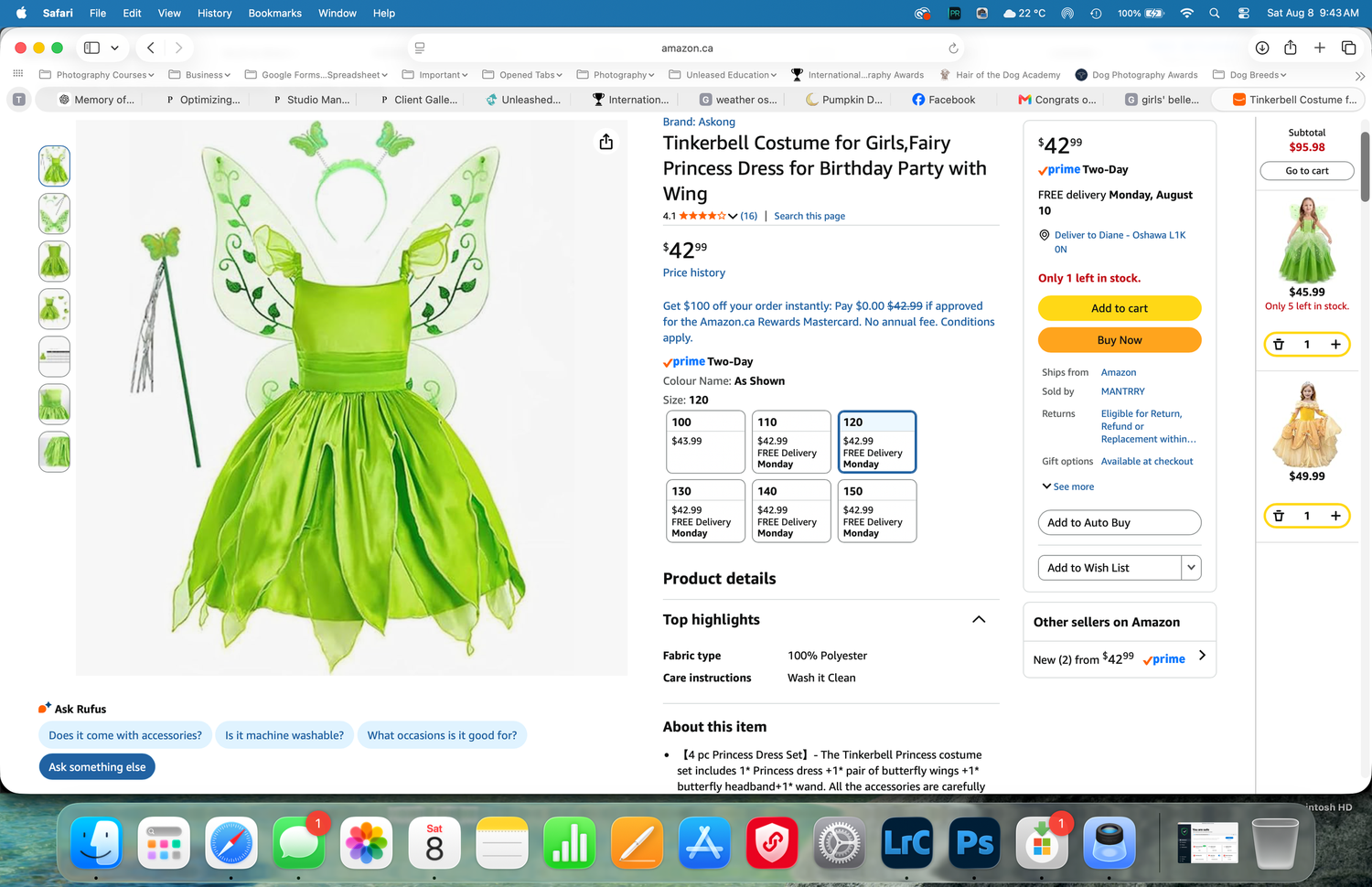Open the Bookmarks menu
Viewport: 1372px width, 887px height.
coord(274,13)
